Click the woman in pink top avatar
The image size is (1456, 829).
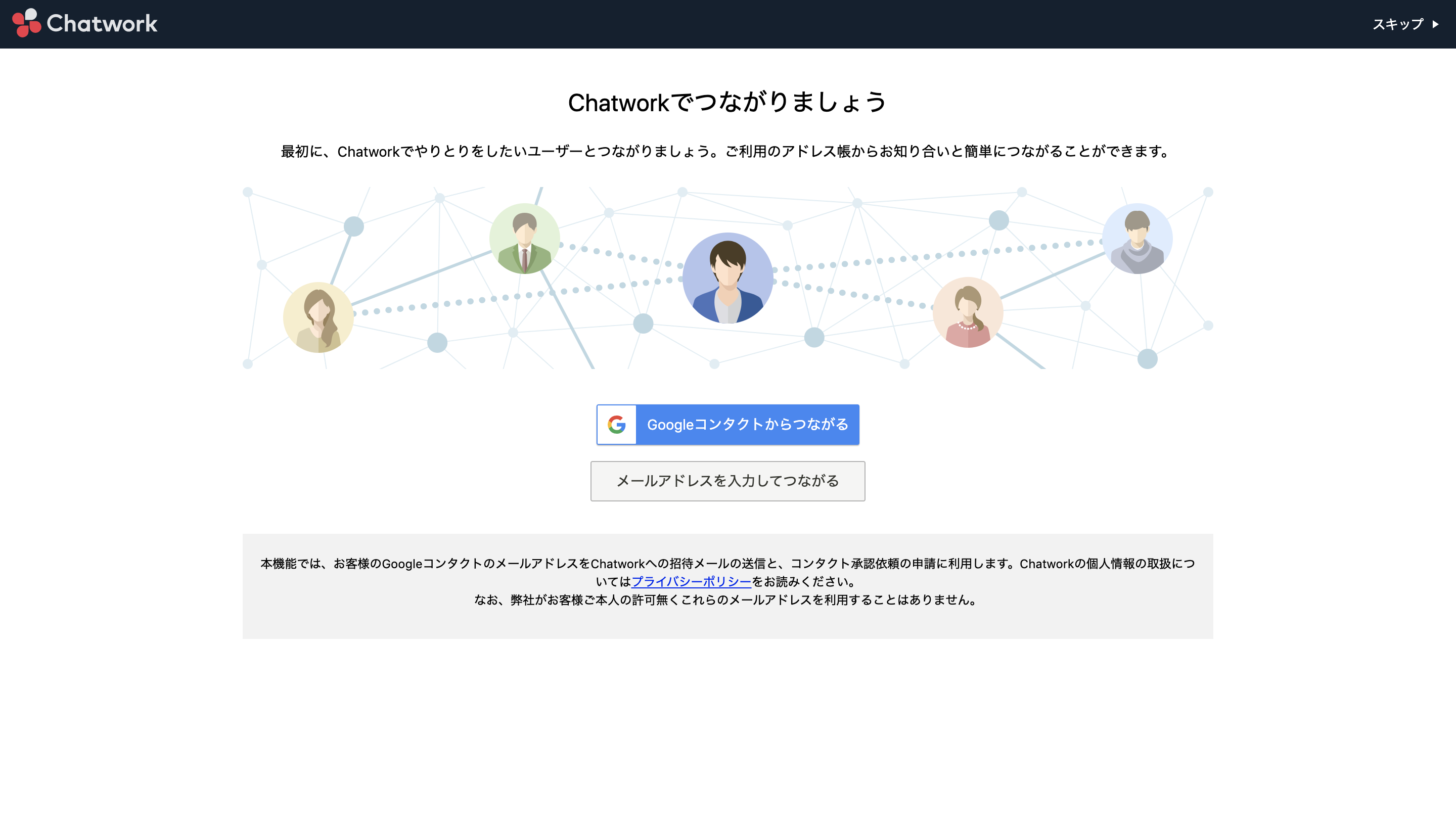968,312
